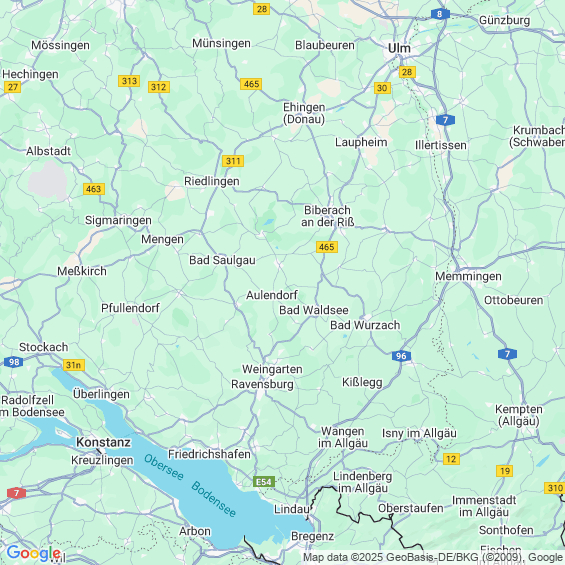This screenshot has height=565, width=565.
Task: Click the B463 road shield near Albstadt
Action: (94, 189)
